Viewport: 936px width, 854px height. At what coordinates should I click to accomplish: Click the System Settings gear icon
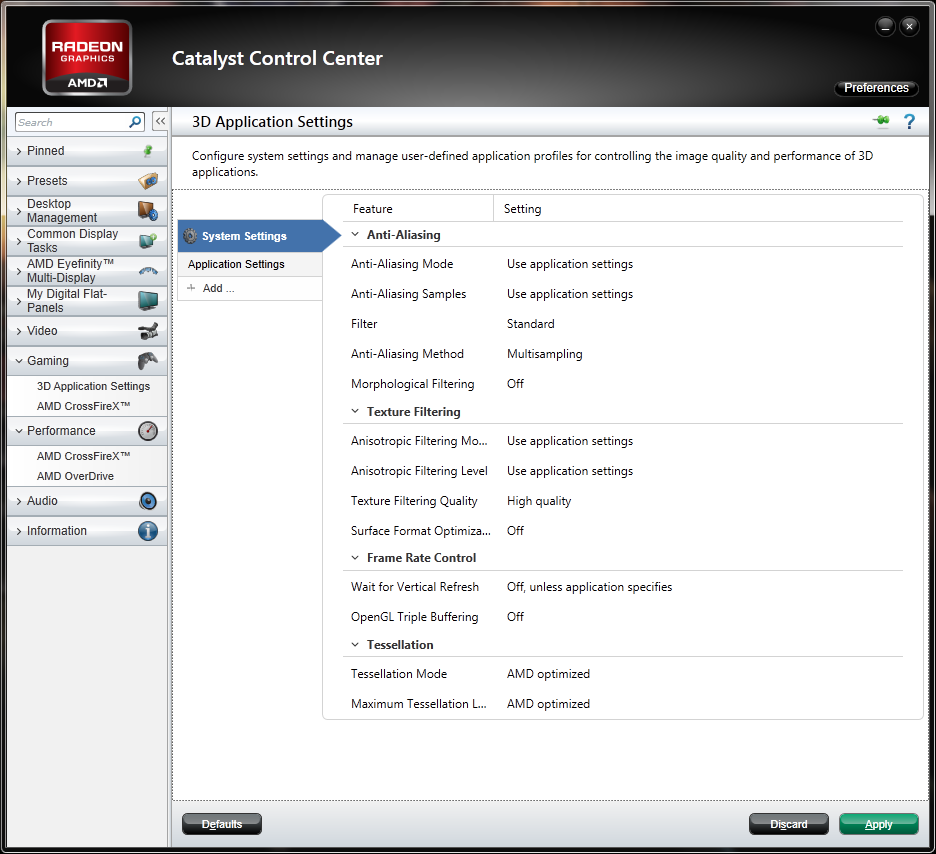(x=190, y=236)
